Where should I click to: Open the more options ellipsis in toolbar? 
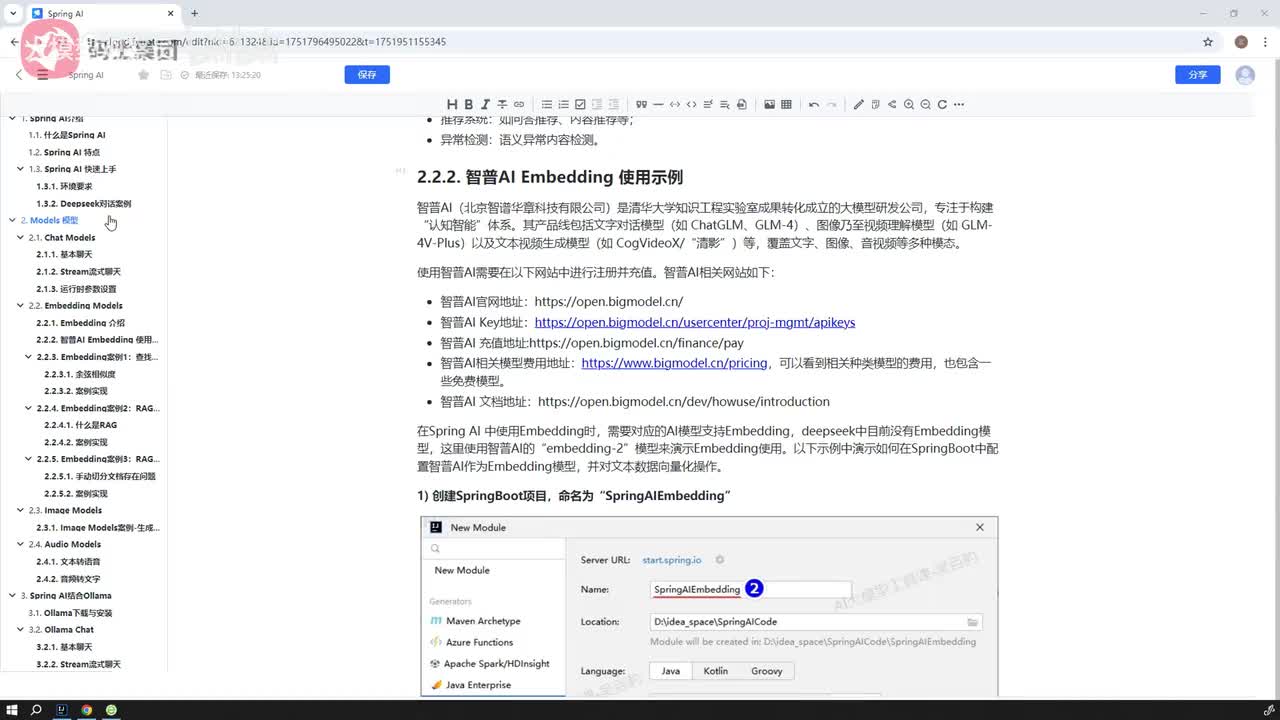click(958, 104)
